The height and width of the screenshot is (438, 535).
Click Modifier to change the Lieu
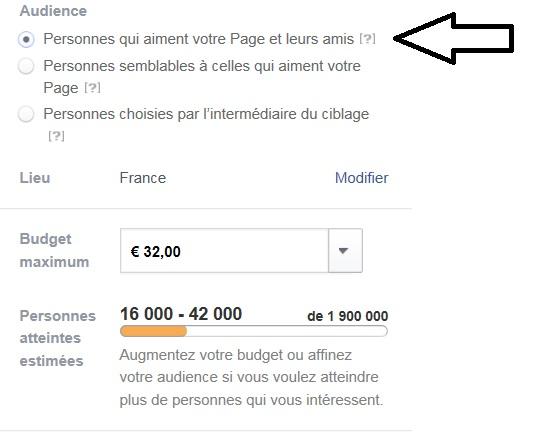(362, 178)
